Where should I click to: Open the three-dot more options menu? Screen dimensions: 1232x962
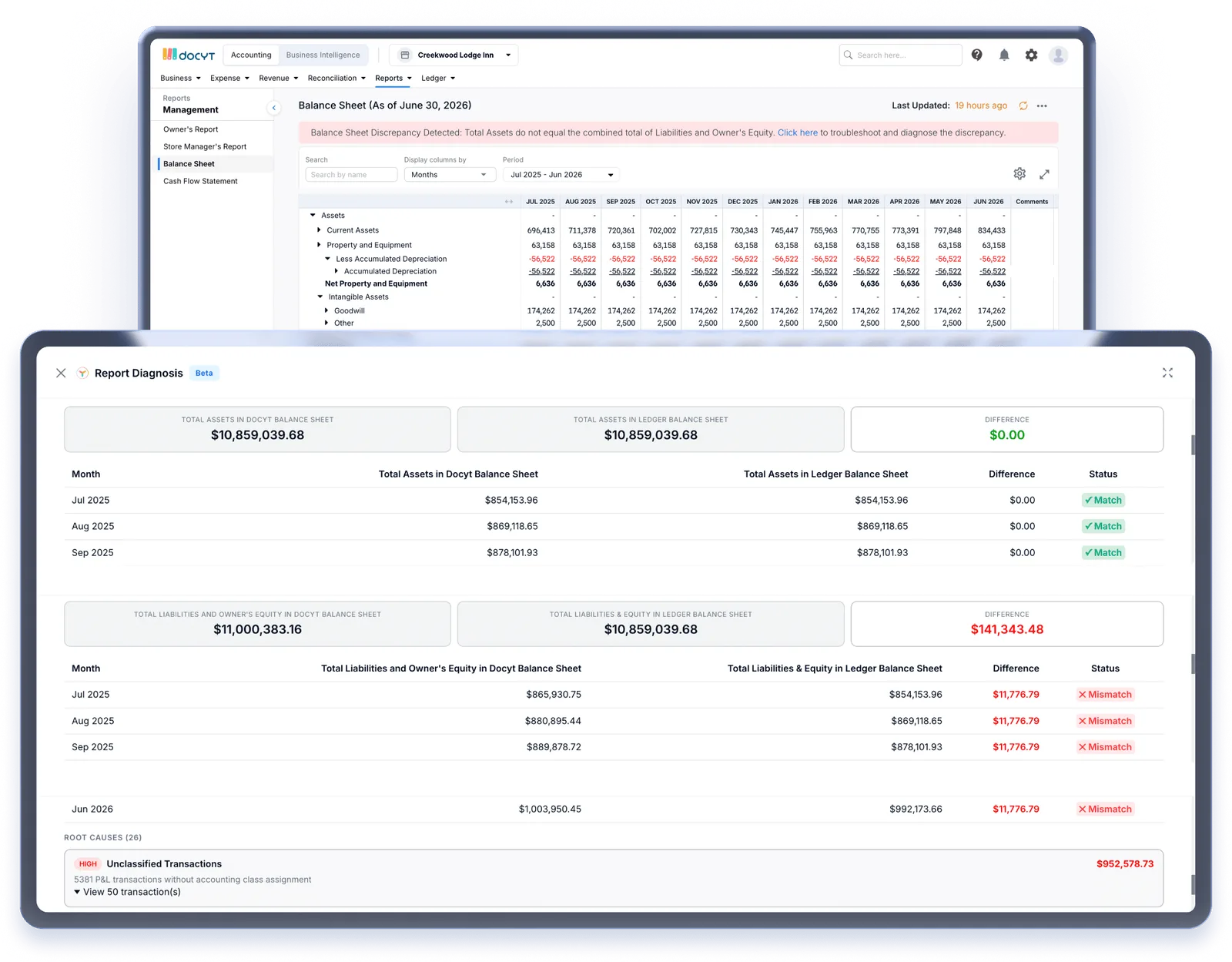tap(1042, 106)
